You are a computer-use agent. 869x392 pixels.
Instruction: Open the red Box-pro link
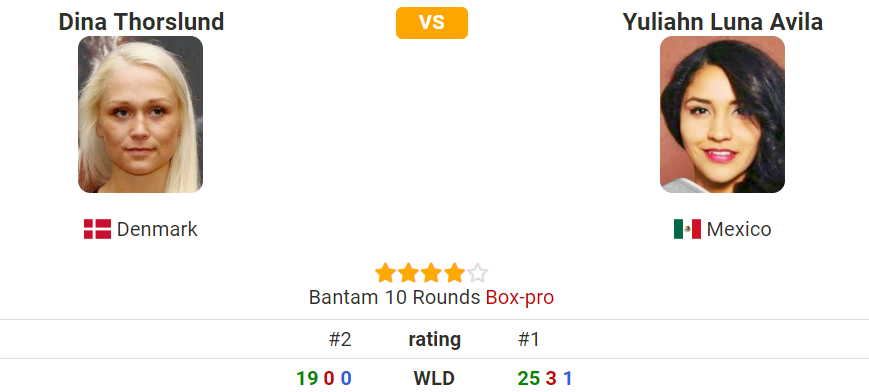[x=520, y=298]
